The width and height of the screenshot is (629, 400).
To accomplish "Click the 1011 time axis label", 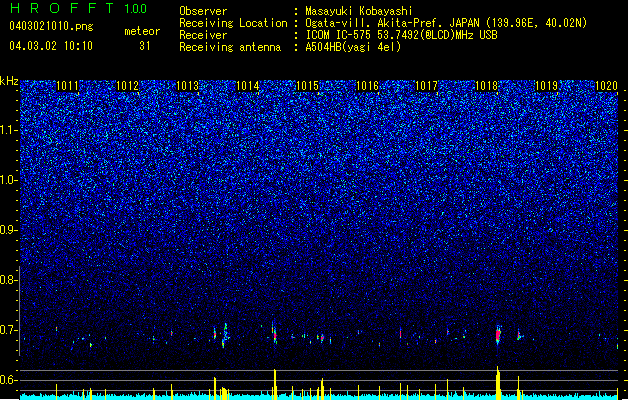I will (67, 86).
